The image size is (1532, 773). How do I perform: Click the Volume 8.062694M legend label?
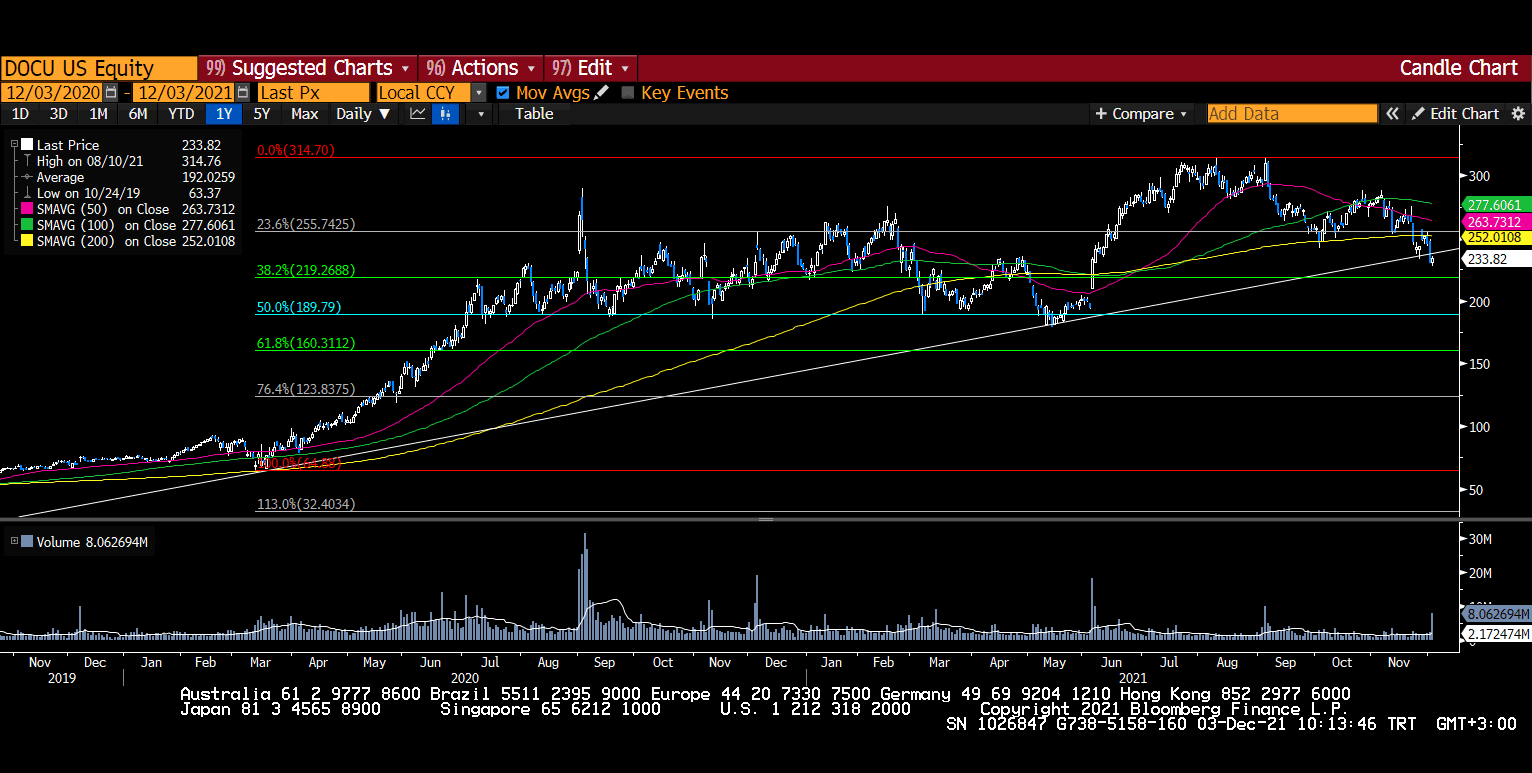(92, 542)
